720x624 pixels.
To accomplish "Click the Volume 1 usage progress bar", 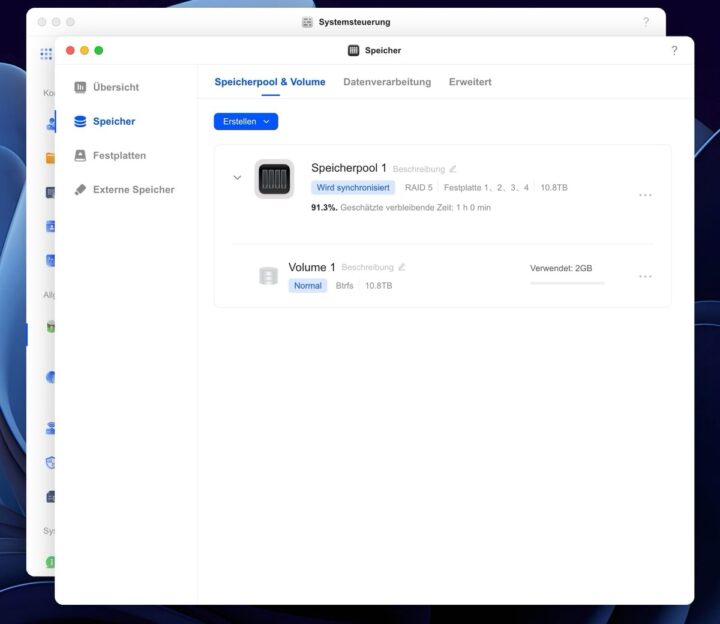I will point(567,283).
